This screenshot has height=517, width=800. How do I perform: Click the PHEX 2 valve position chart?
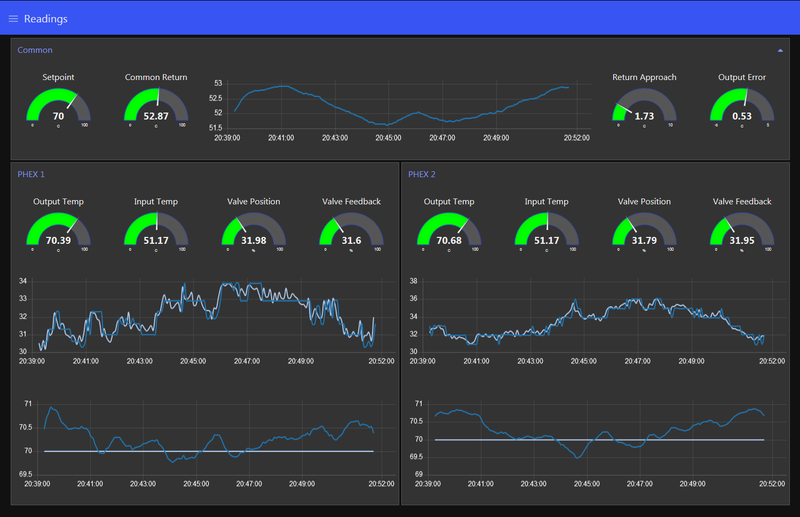(x=596, y=321)
